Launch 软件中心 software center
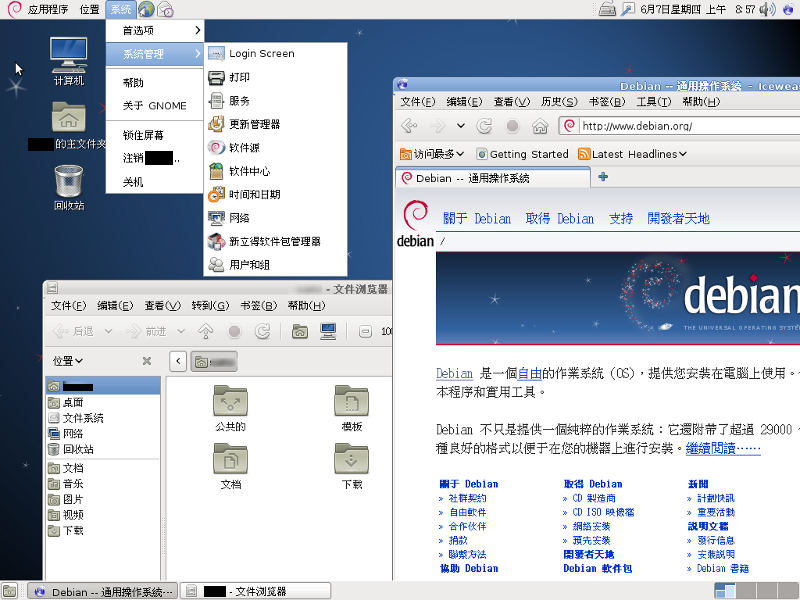This screenshot has width=800, height=600. (x=275, y=171)
